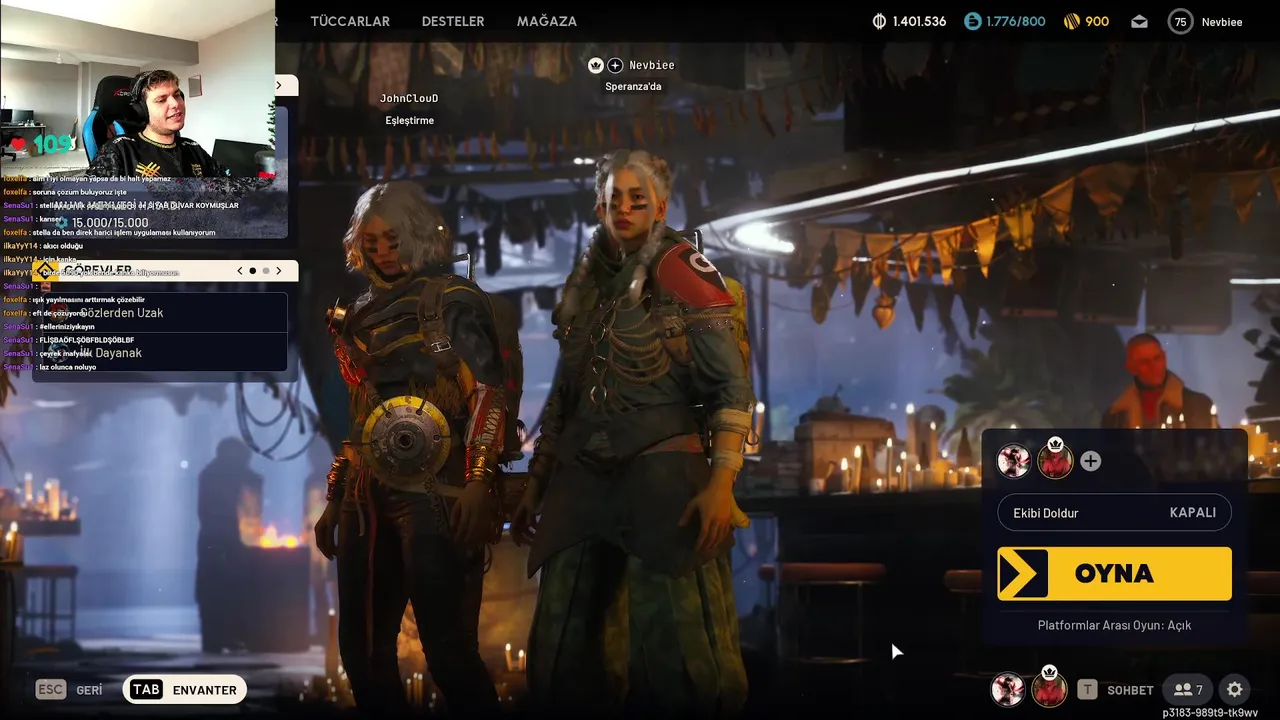The image size is (1280, 720).
Task: Click the crown icon above Nevbiee's character
Action: (x=596, y=65)
